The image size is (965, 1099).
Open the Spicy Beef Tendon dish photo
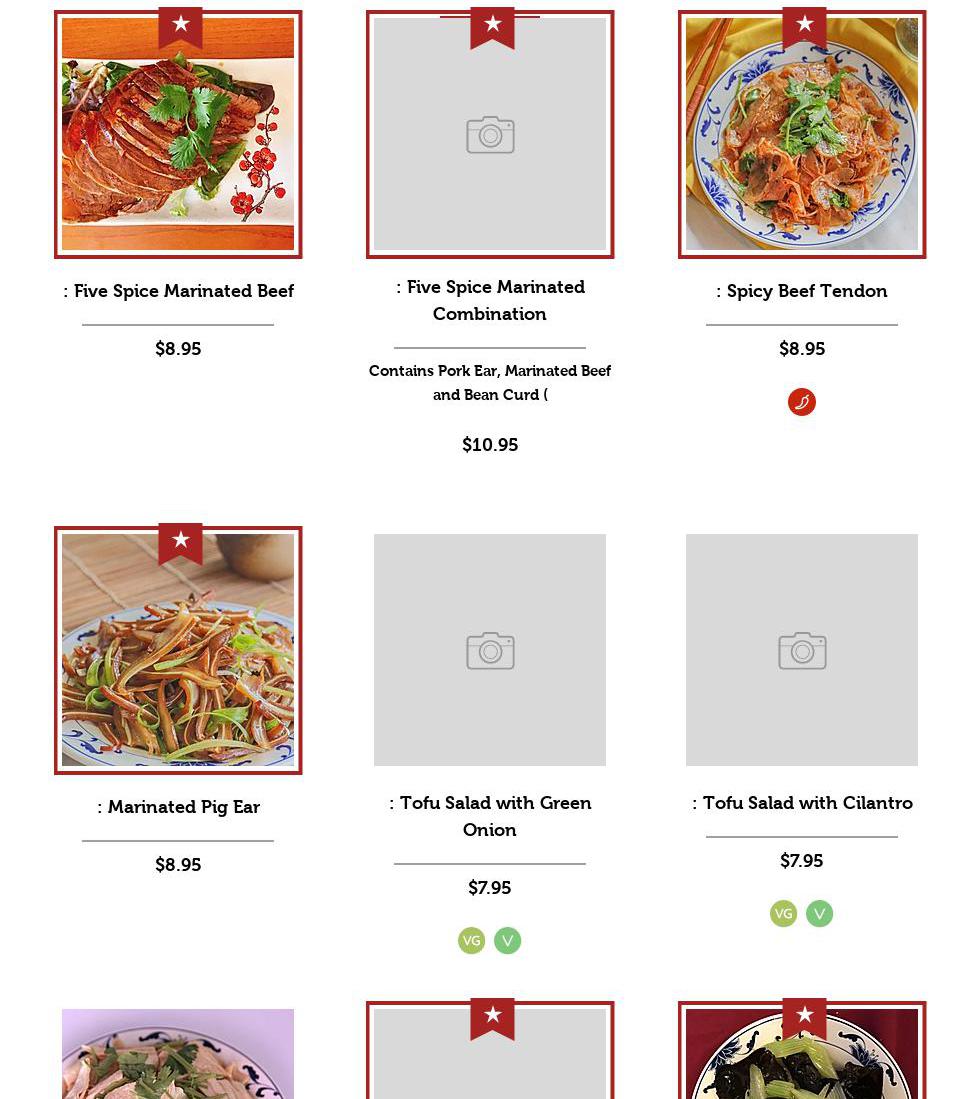coord(802,134)
